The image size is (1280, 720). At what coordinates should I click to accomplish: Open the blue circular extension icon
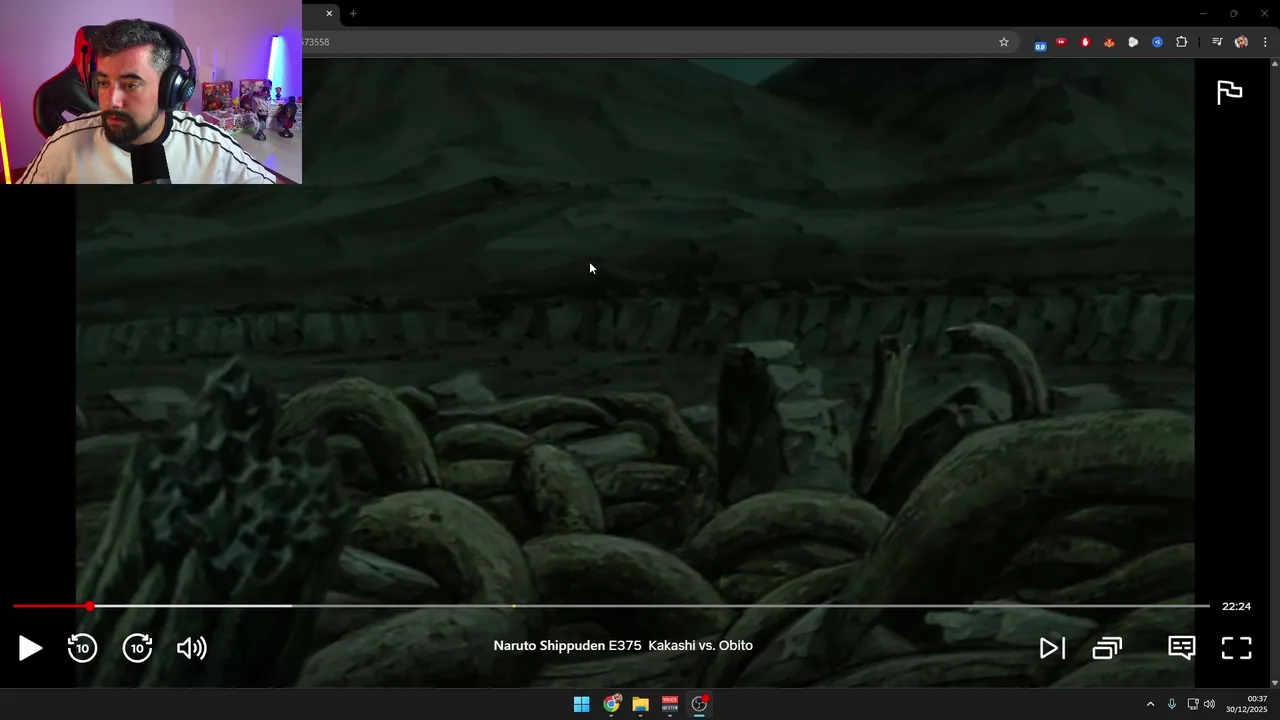1157,42
